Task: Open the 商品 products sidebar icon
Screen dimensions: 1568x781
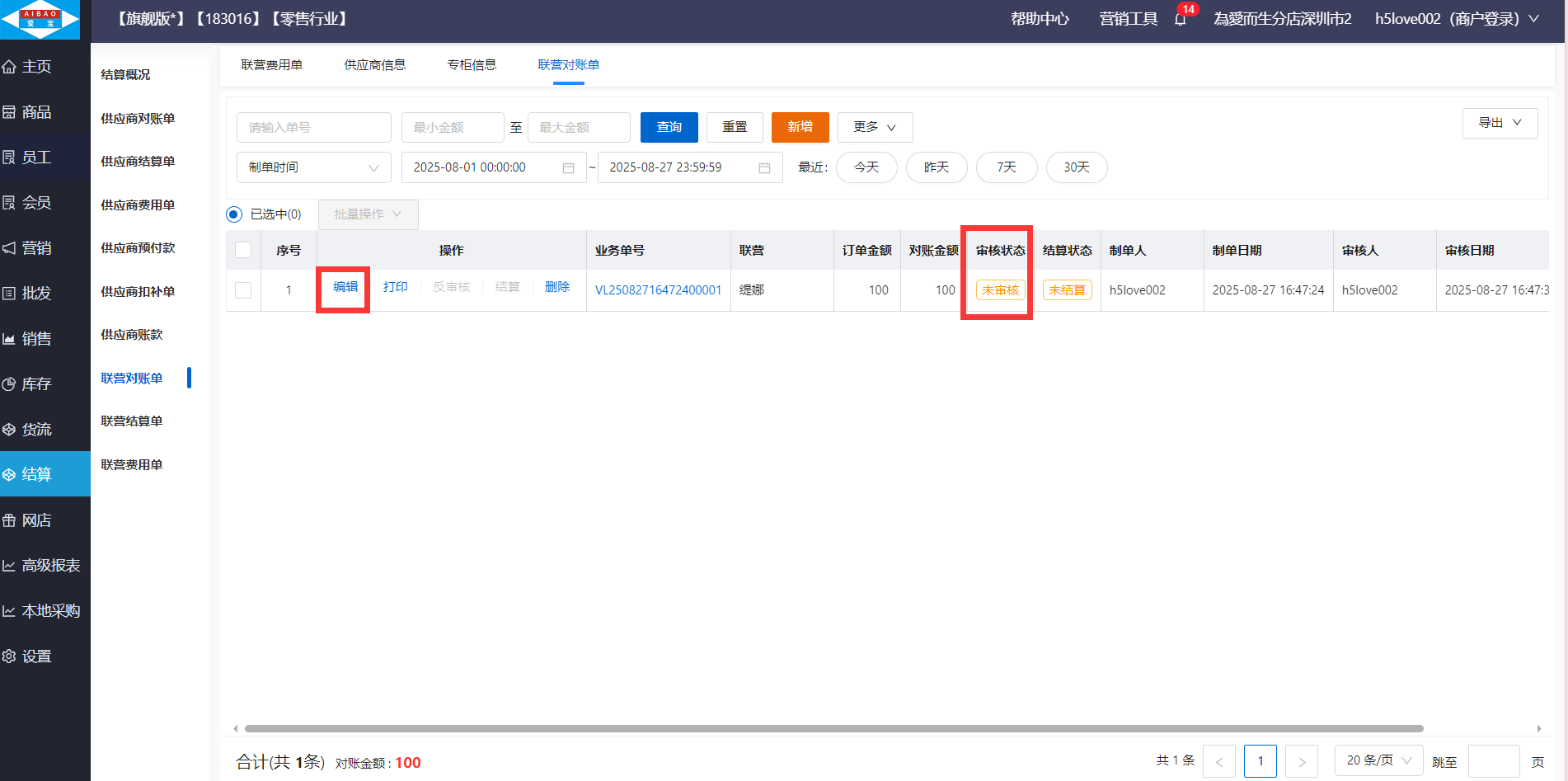Action: [x=10, y=112]
